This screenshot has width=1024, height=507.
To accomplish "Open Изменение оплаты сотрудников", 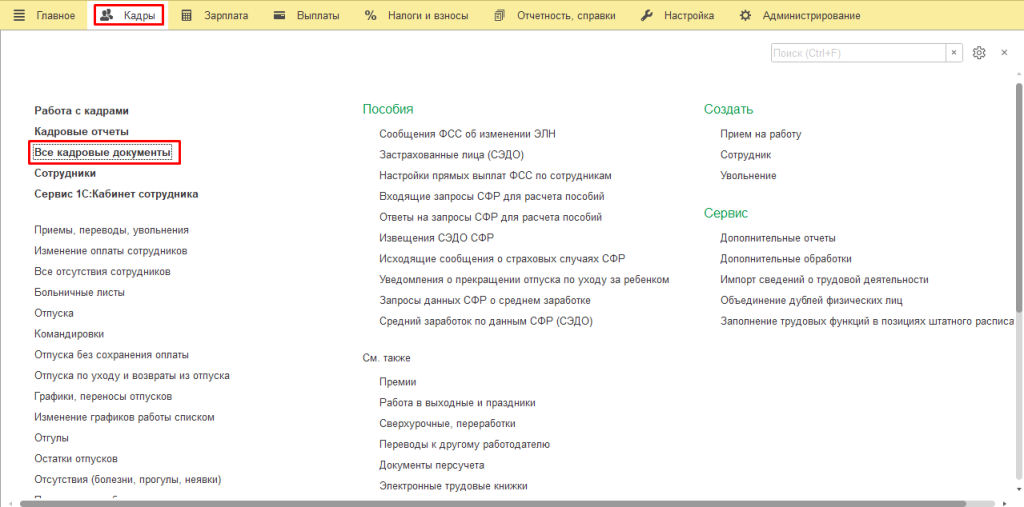I will pos(111,251).
